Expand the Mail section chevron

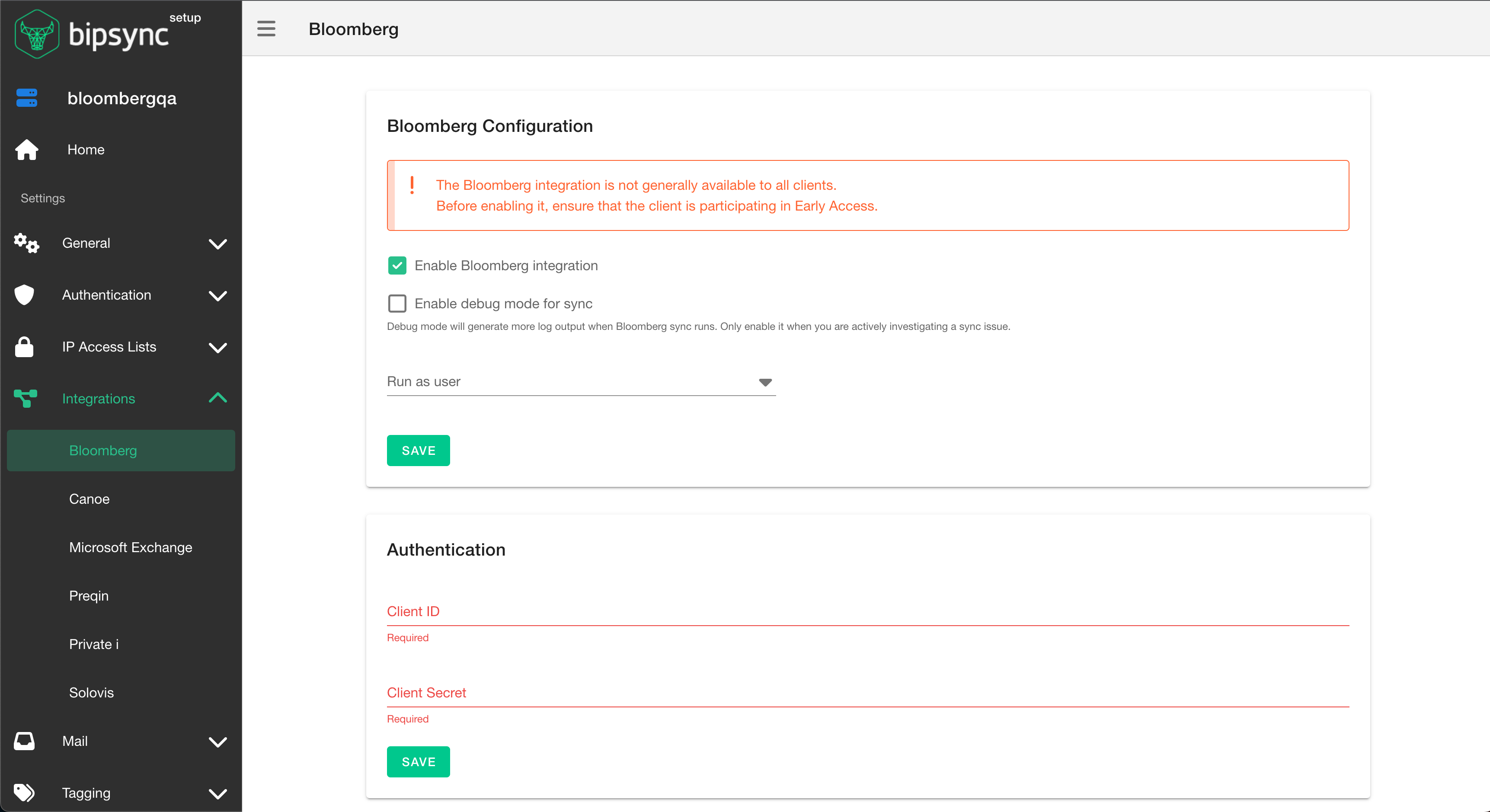click(217, 742)
